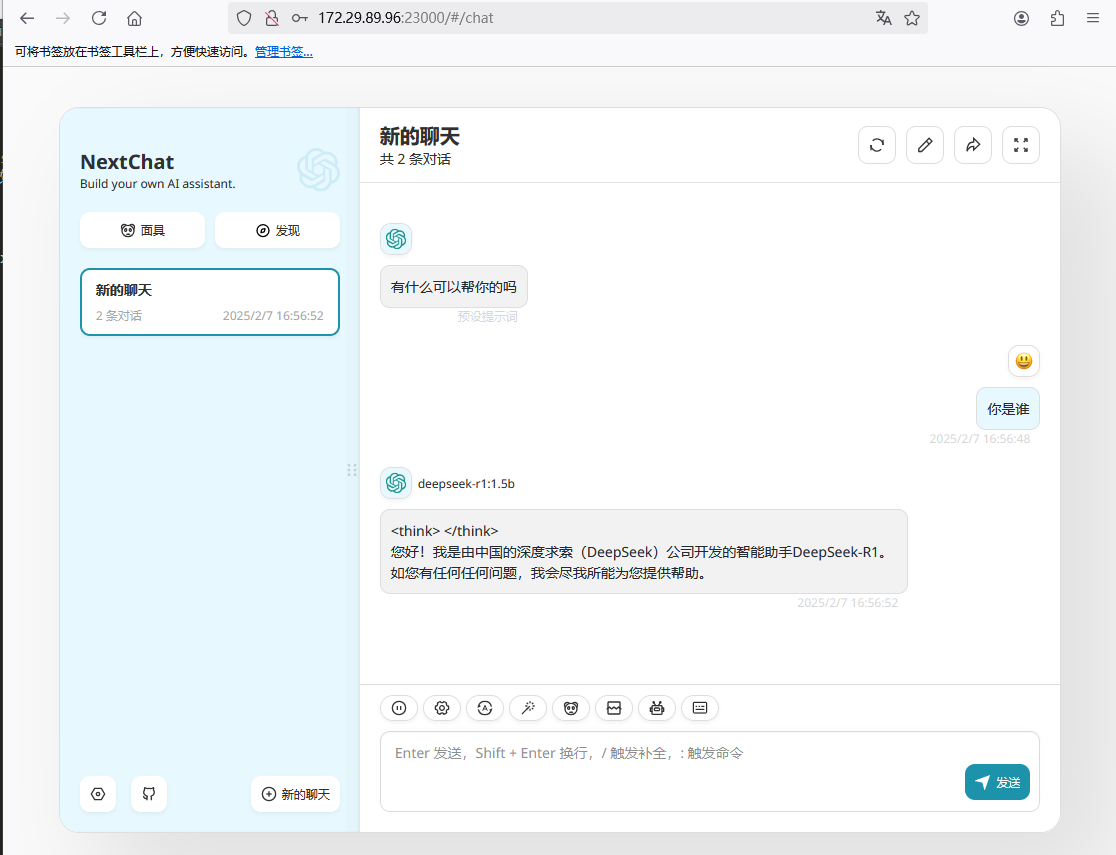Click the DeepSeek-R1 reply message bubble

tap(643, 551)
